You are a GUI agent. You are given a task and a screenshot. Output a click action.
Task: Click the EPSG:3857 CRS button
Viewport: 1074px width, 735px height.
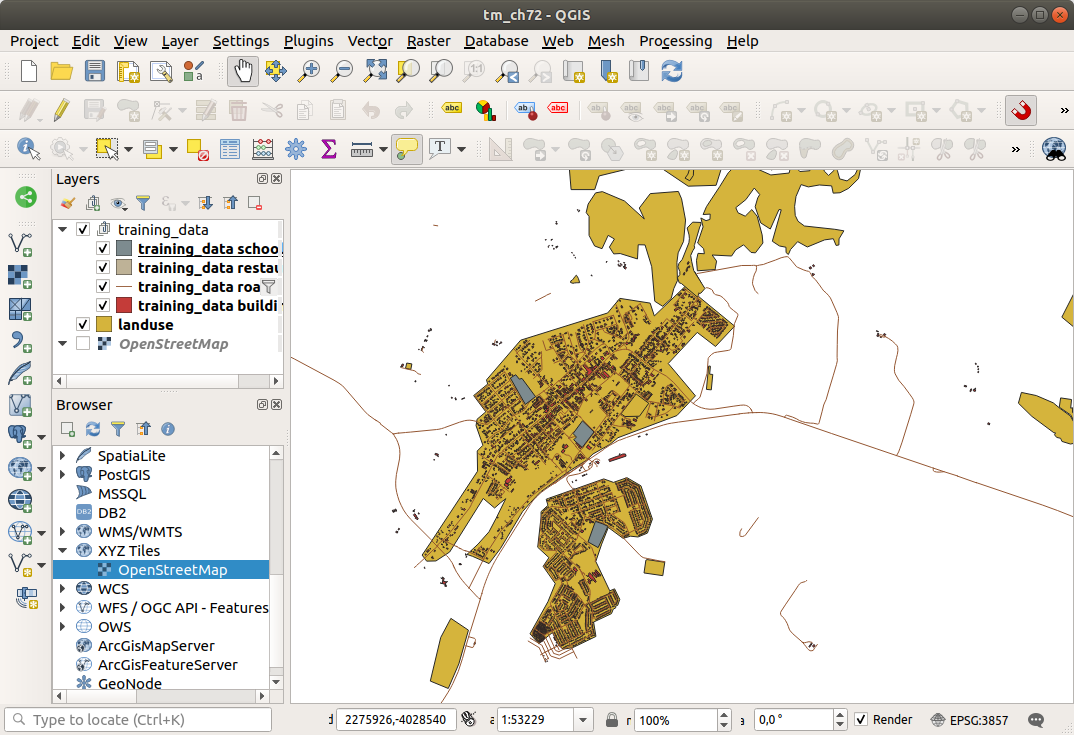tap(969, 720)
